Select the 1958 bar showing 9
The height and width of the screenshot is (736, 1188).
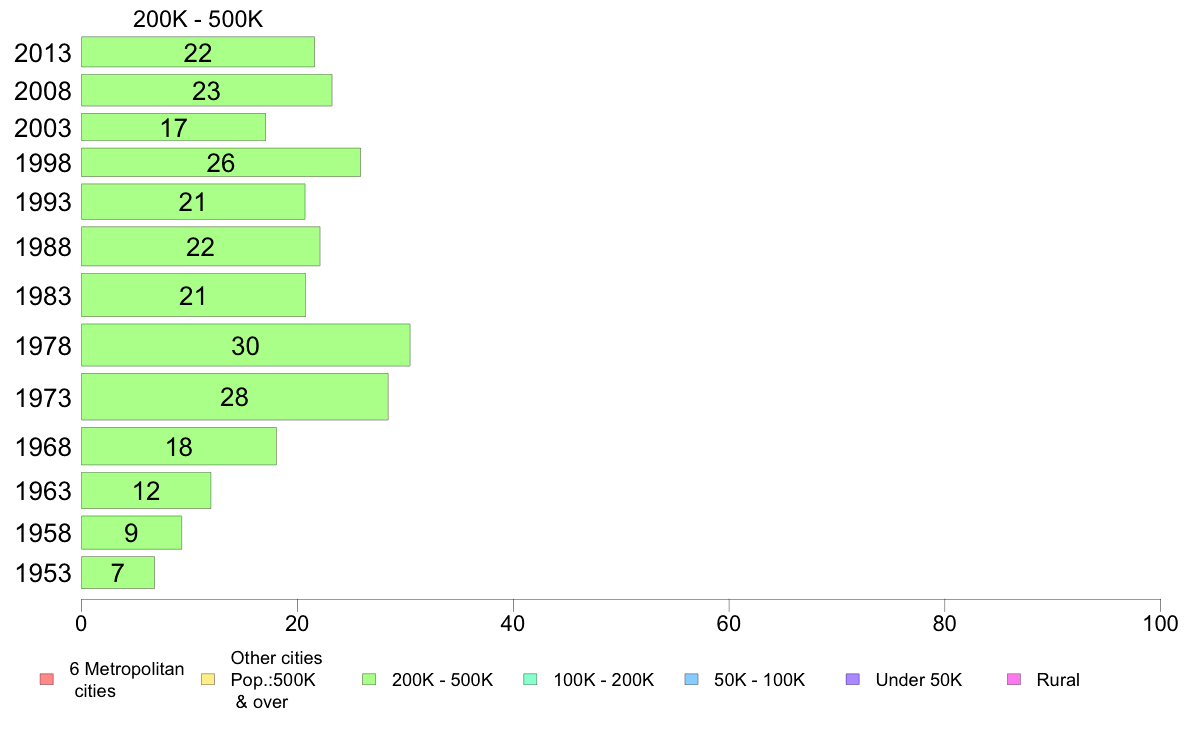pyautogui.click(x=131, y=532)
